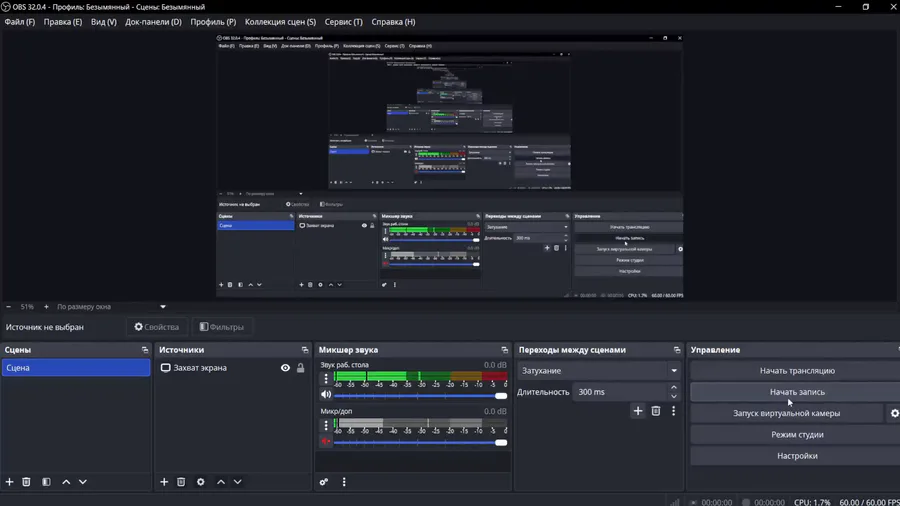Image resolution: width=900 pixels, height=506 pixels.
Task: Delete the selected scene with trash icon
Action: 26,482
